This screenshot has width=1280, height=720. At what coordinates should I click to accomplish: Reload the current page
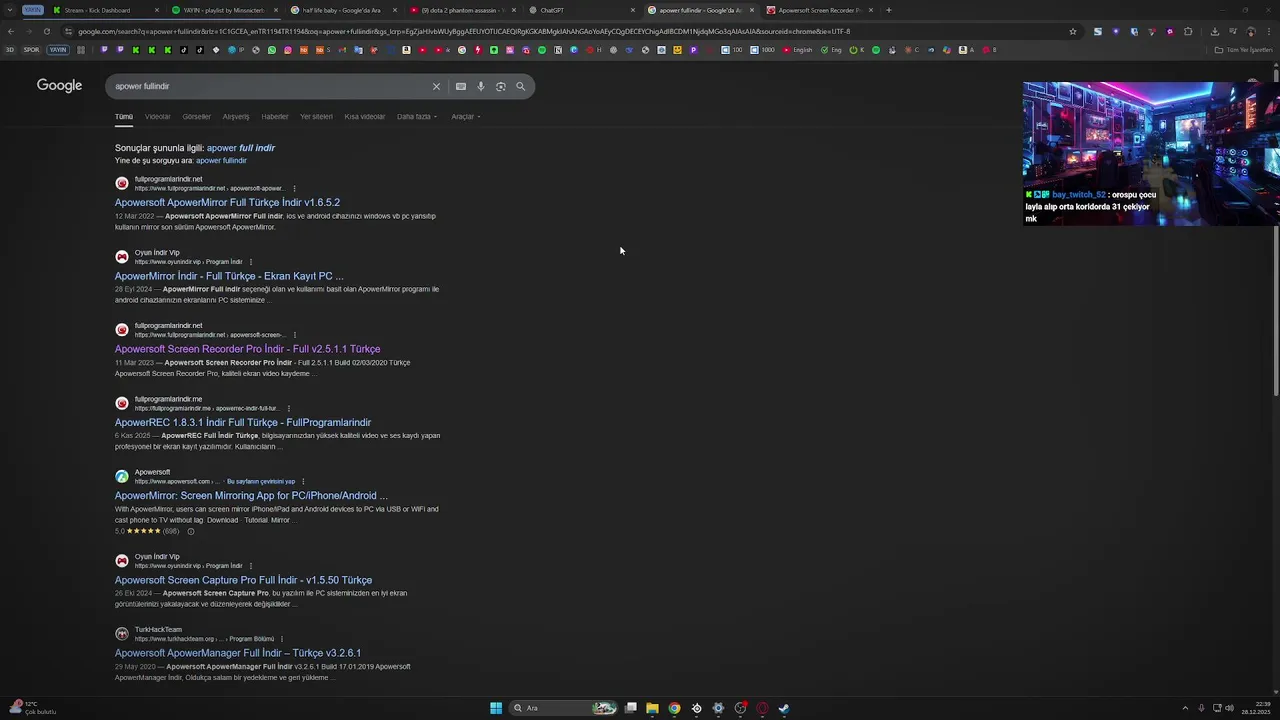[x=46, y=31]
